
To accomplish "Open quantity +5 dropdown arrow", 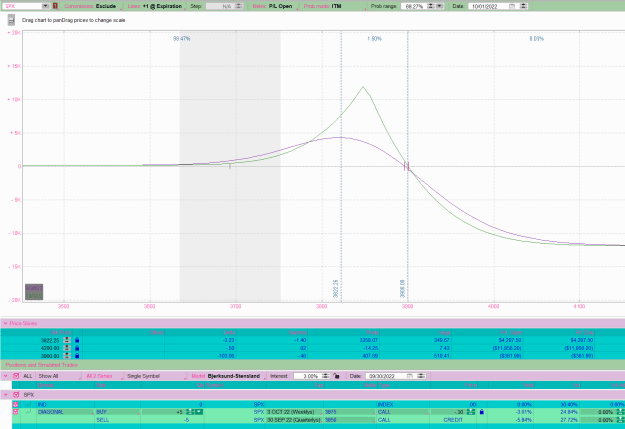I will pyautogui.click(x=199, y=412).
